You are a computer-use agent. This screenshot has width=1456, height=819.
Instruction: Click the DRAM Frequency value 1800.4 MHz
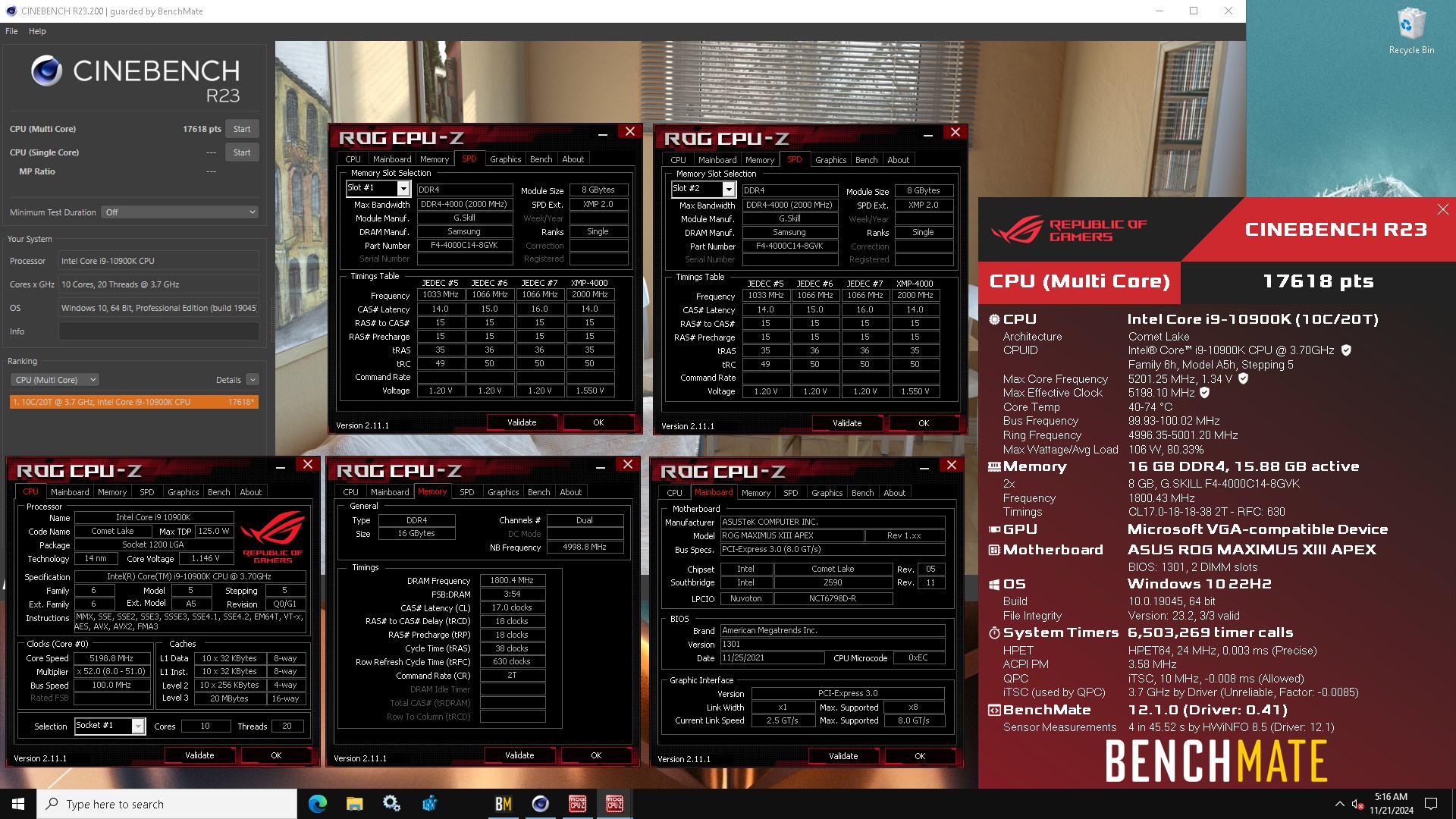[x=513, y=580]
